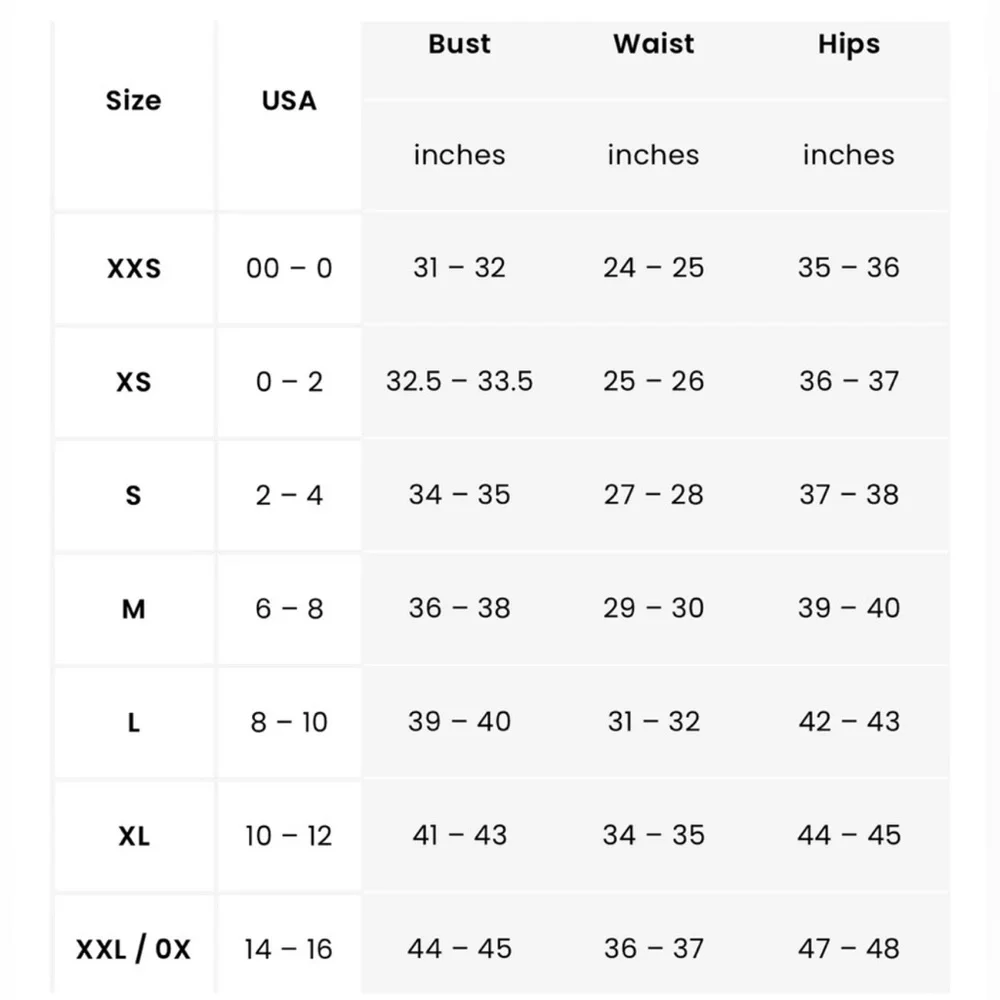Click USA size 14 – 16 cell
This screenshot has width=1000, height=1000.
point(289,948)
